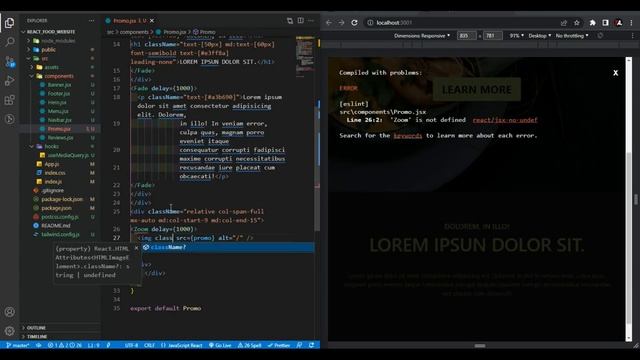Click the viewport height input field
Image resolution: width=640 pixels, height=360 pixels.
point(493,36)
